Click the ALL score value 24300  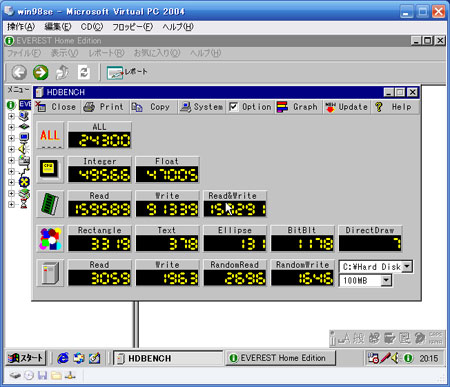pos(100,140)
